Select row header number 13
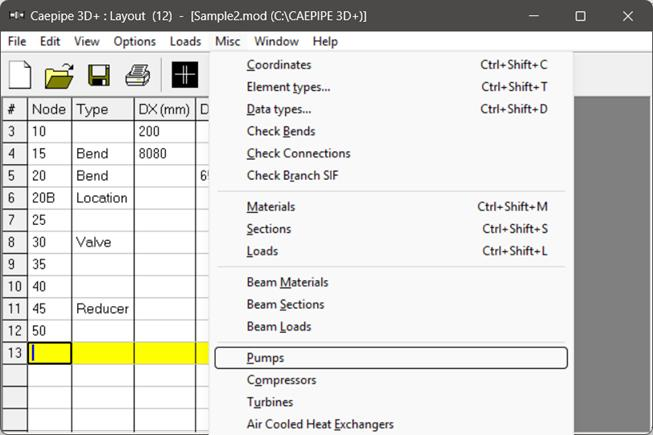 pos(15,353)
